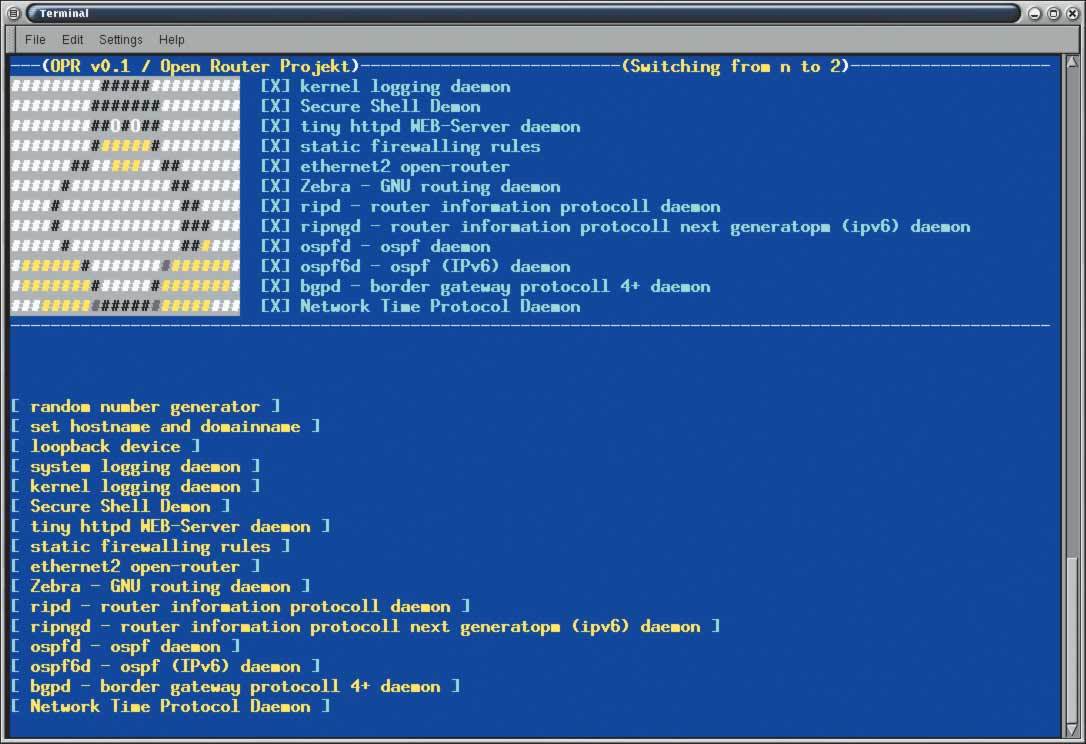Click 'set hostname and domainname' line
The width and height of the screenshot is (1086, 744).
point(166,427)
